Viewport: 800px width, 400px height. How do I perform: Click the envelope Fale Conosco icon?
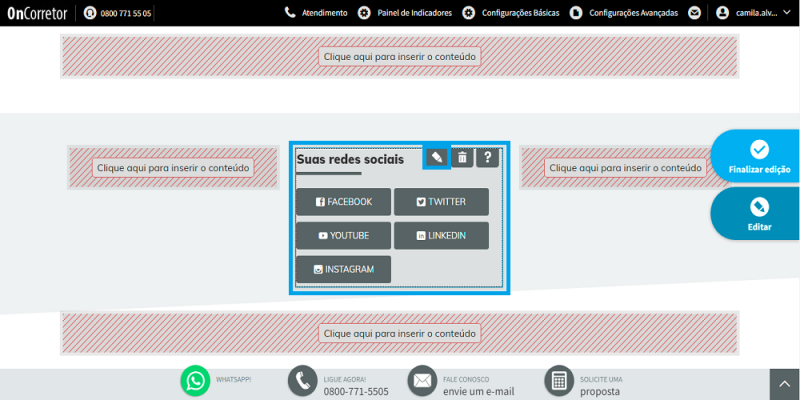point(422,381)
